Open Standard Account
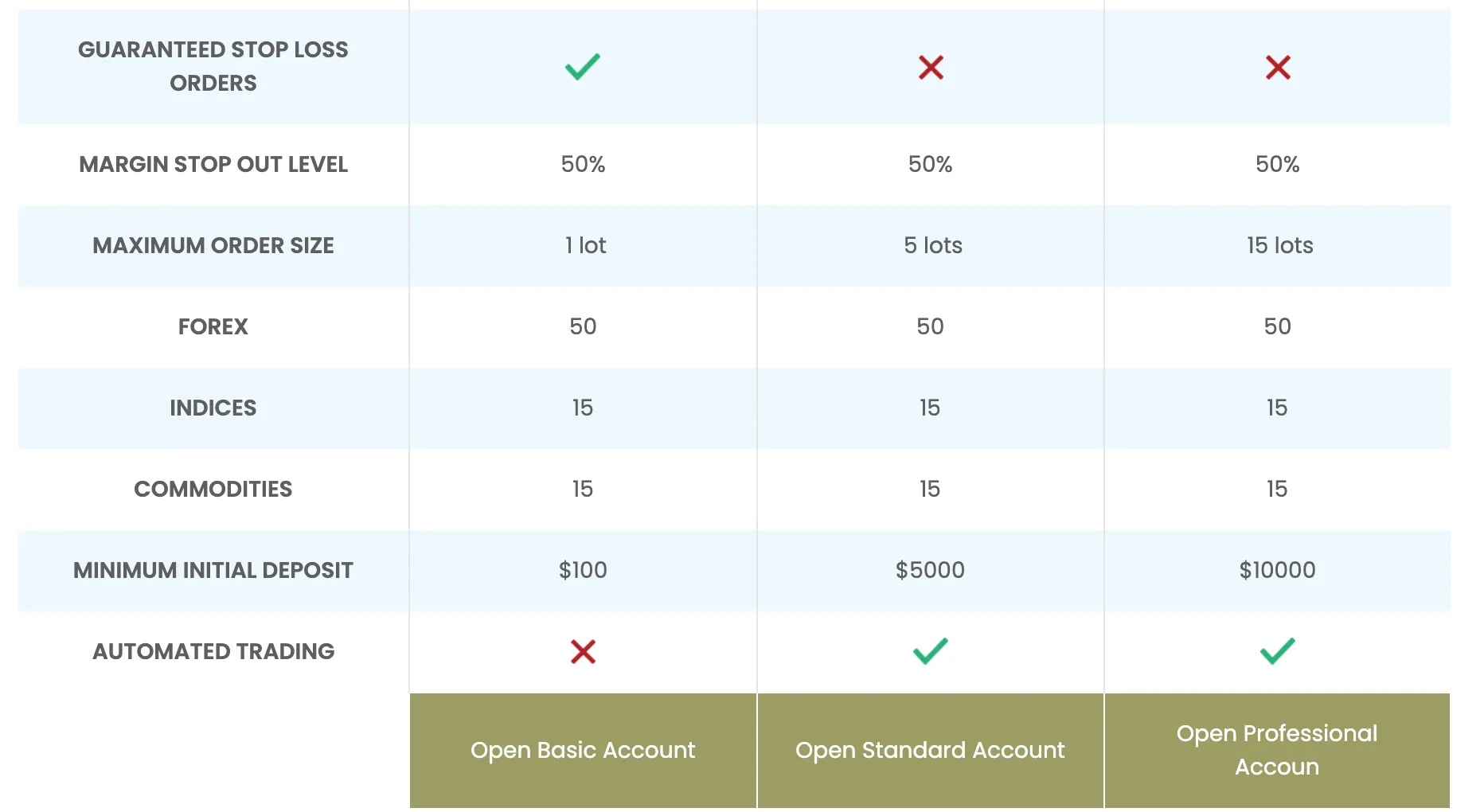The width and height of the screenshot is (1484, 812). coord(930,751)
